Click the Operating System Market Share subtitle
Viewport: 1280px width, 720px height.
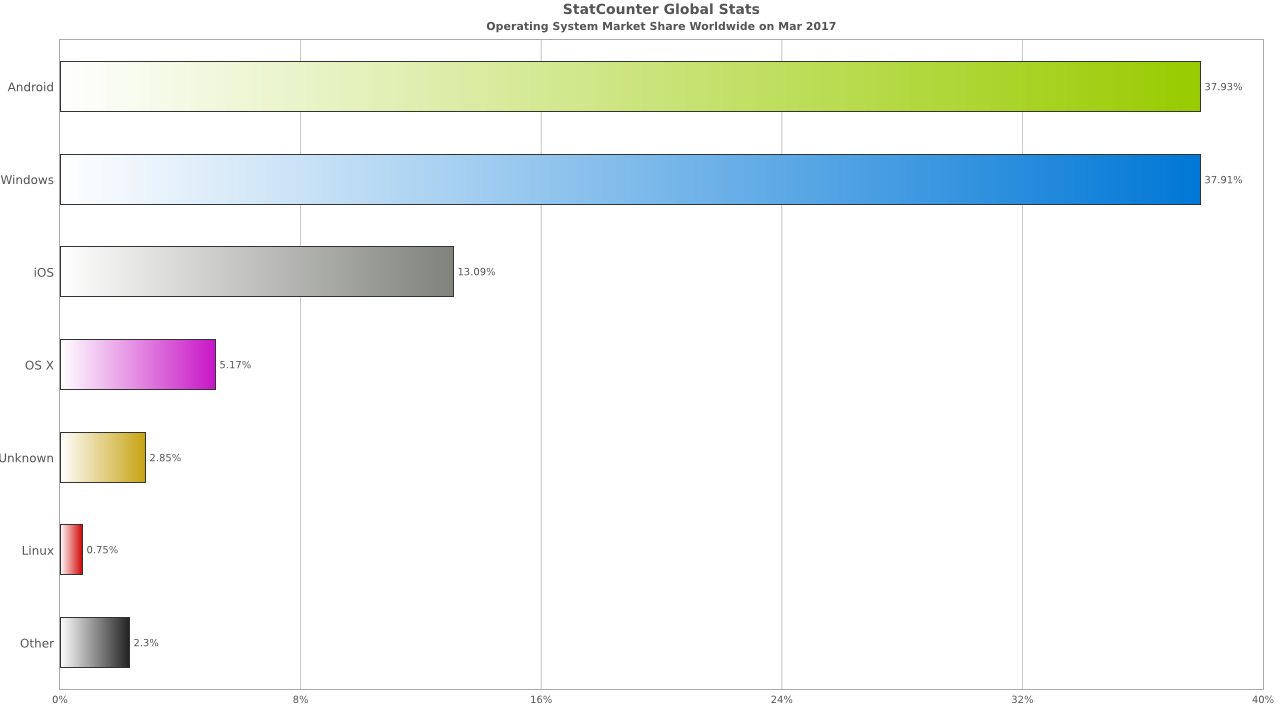[x=661, y=26]
